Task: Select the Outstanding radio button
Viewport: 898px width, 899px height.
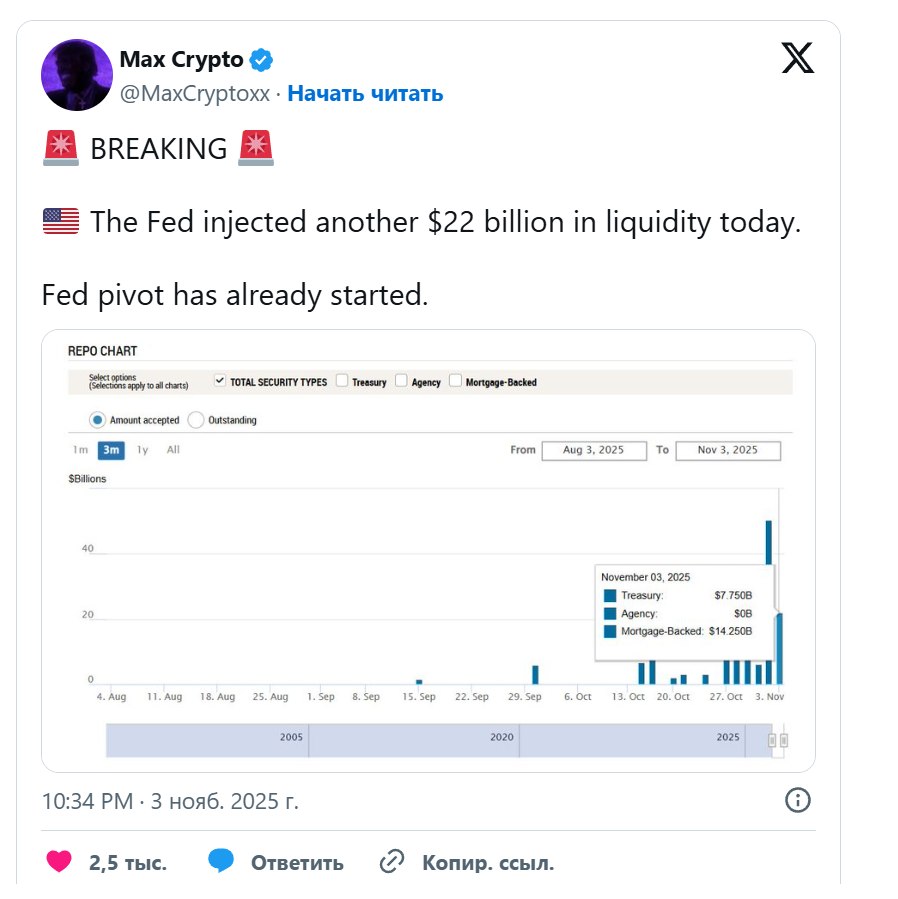Action: pos(196,420)
